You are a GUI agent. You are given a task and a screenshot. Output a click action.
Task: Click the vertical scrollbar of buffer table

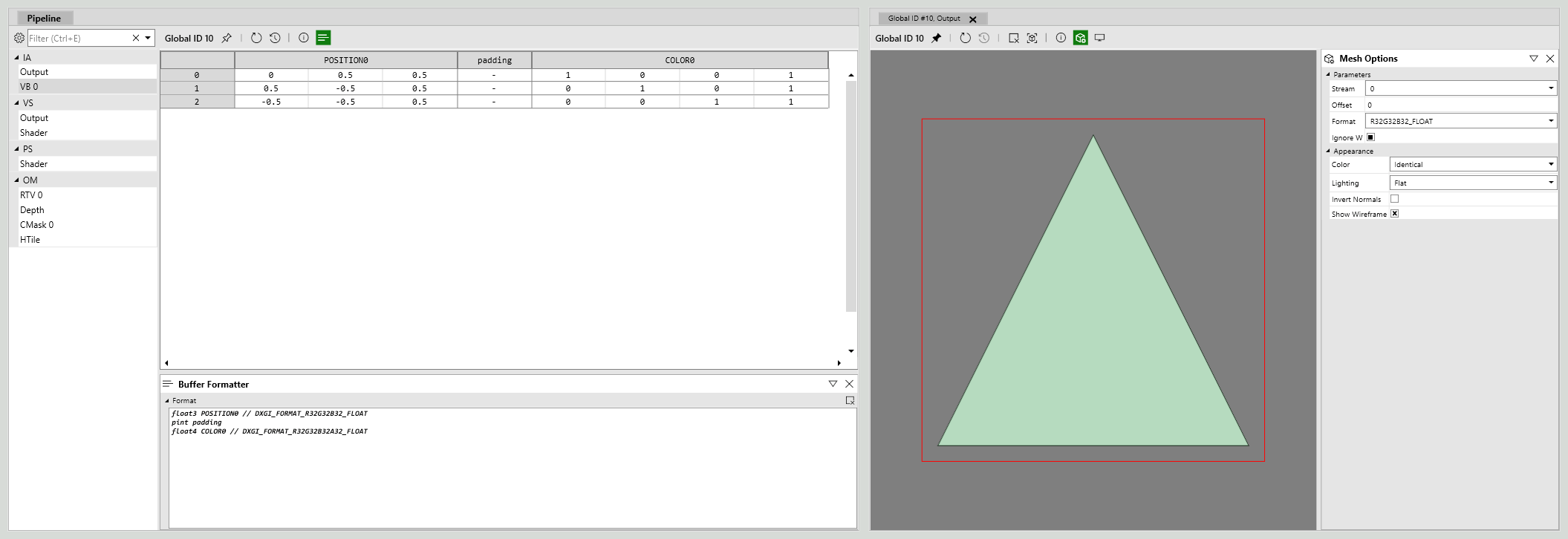pos(851,196)
